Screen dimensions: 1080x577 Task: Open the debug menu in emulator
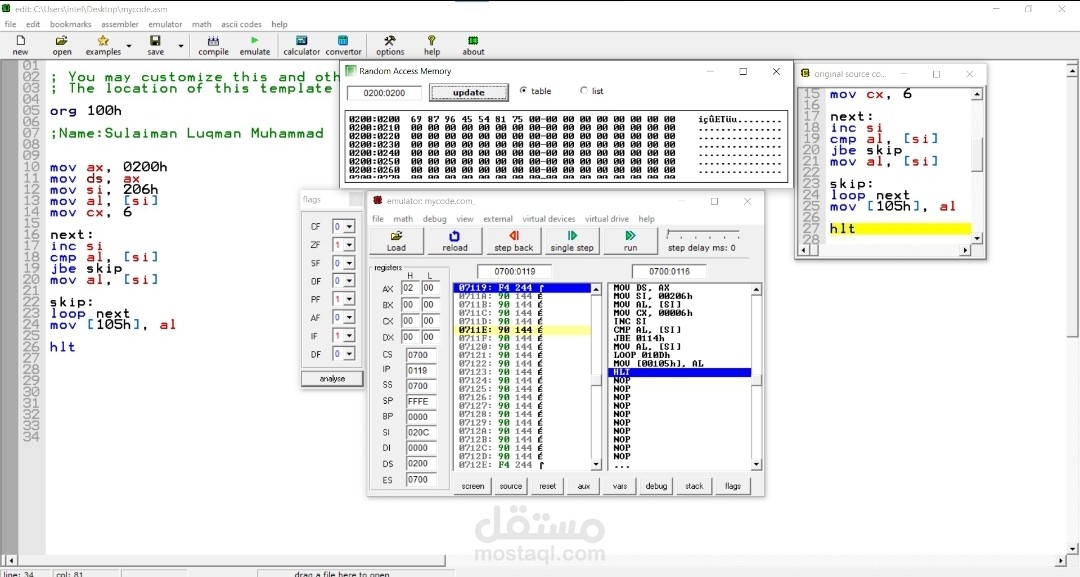click(x=435, y=219)
